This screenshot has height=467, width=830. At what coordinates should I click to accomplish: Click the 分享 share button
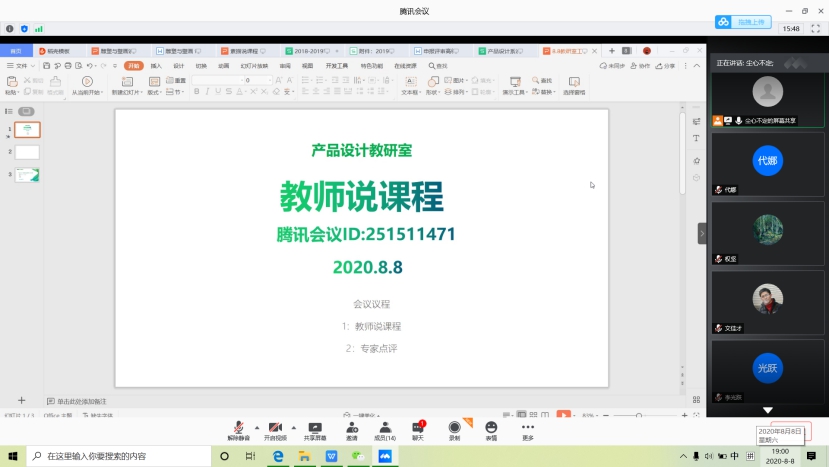coord(665,66)
